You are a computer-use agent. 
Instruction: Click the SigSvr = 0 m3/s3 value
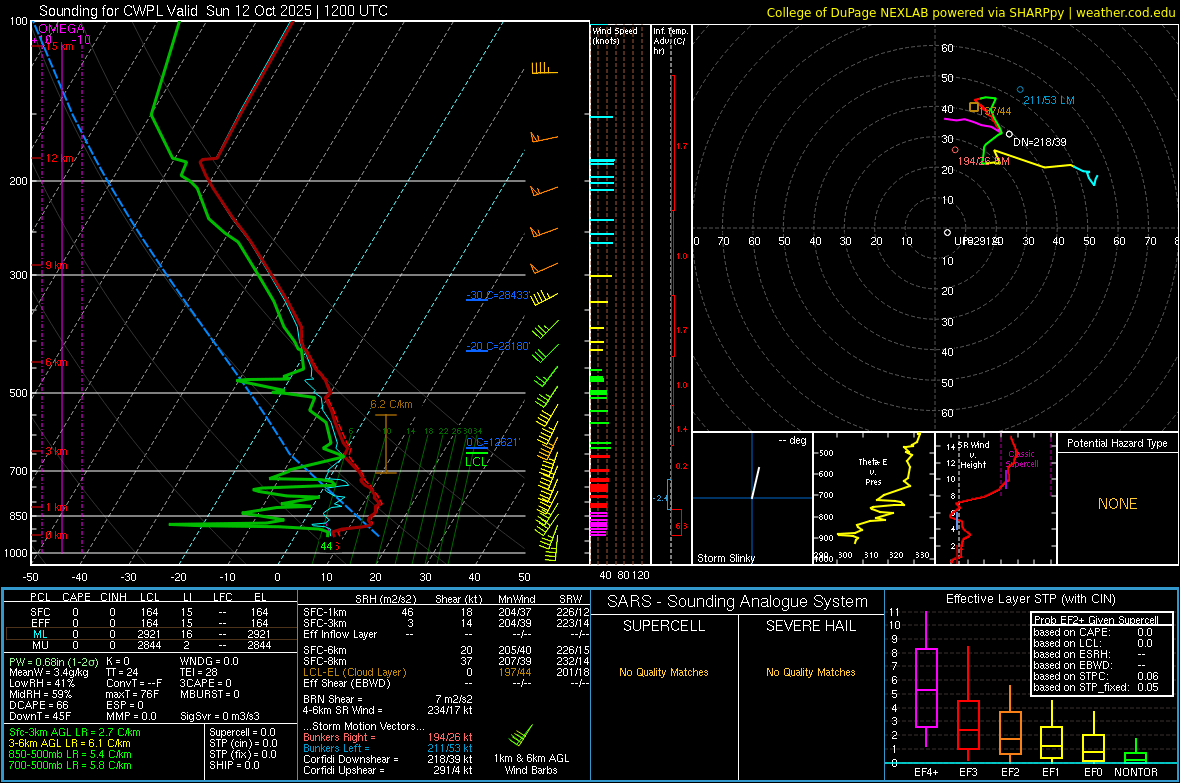[x=220, y=716]
